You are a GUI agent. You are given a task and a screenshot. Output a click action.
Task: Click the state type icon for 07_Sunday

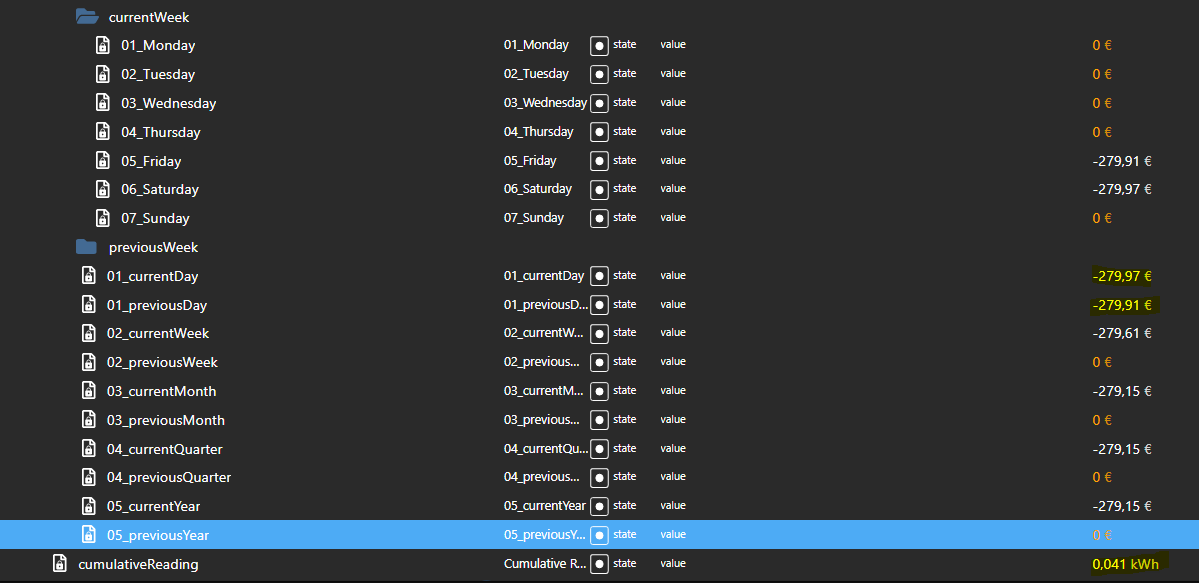coord(600,218)
